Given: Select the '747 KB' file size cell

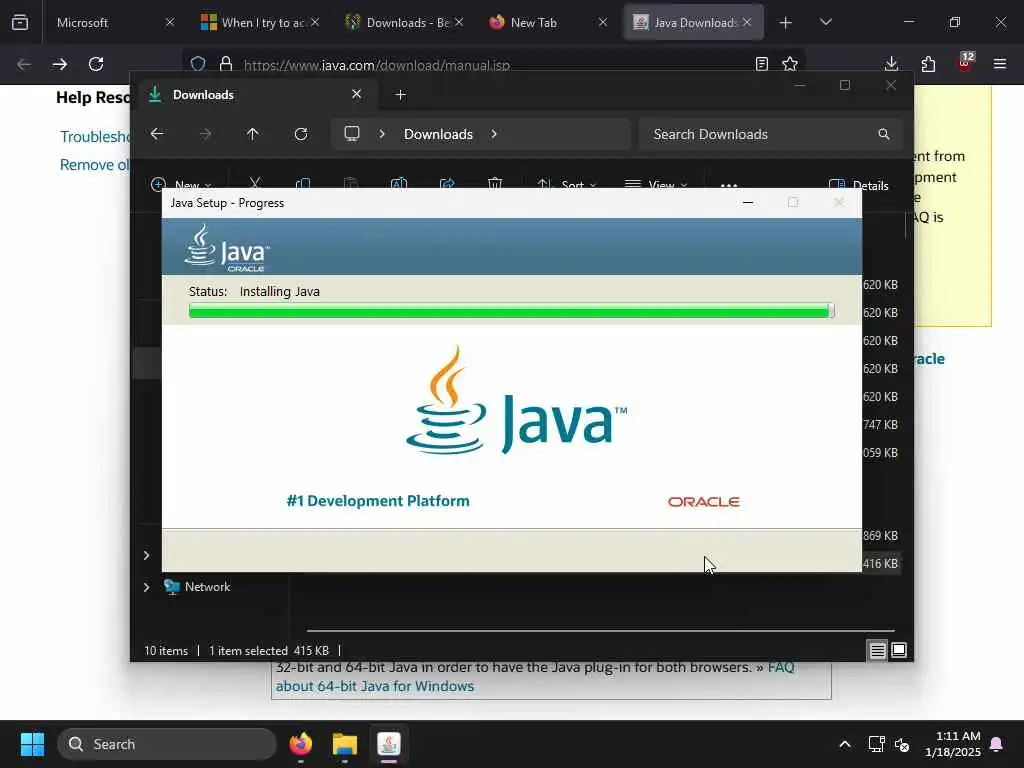Looking at the screenshot, I should [x=880, y=424].
